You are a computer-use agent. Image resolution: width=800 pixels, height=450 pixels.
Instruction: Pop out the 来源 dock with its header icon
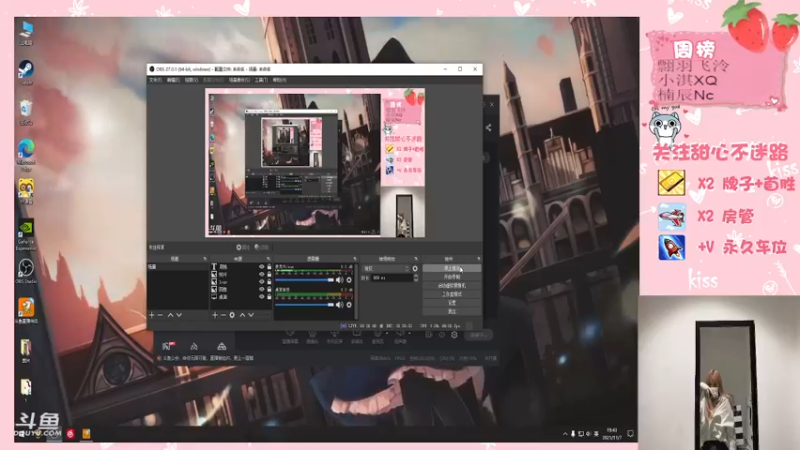point(268,259)
